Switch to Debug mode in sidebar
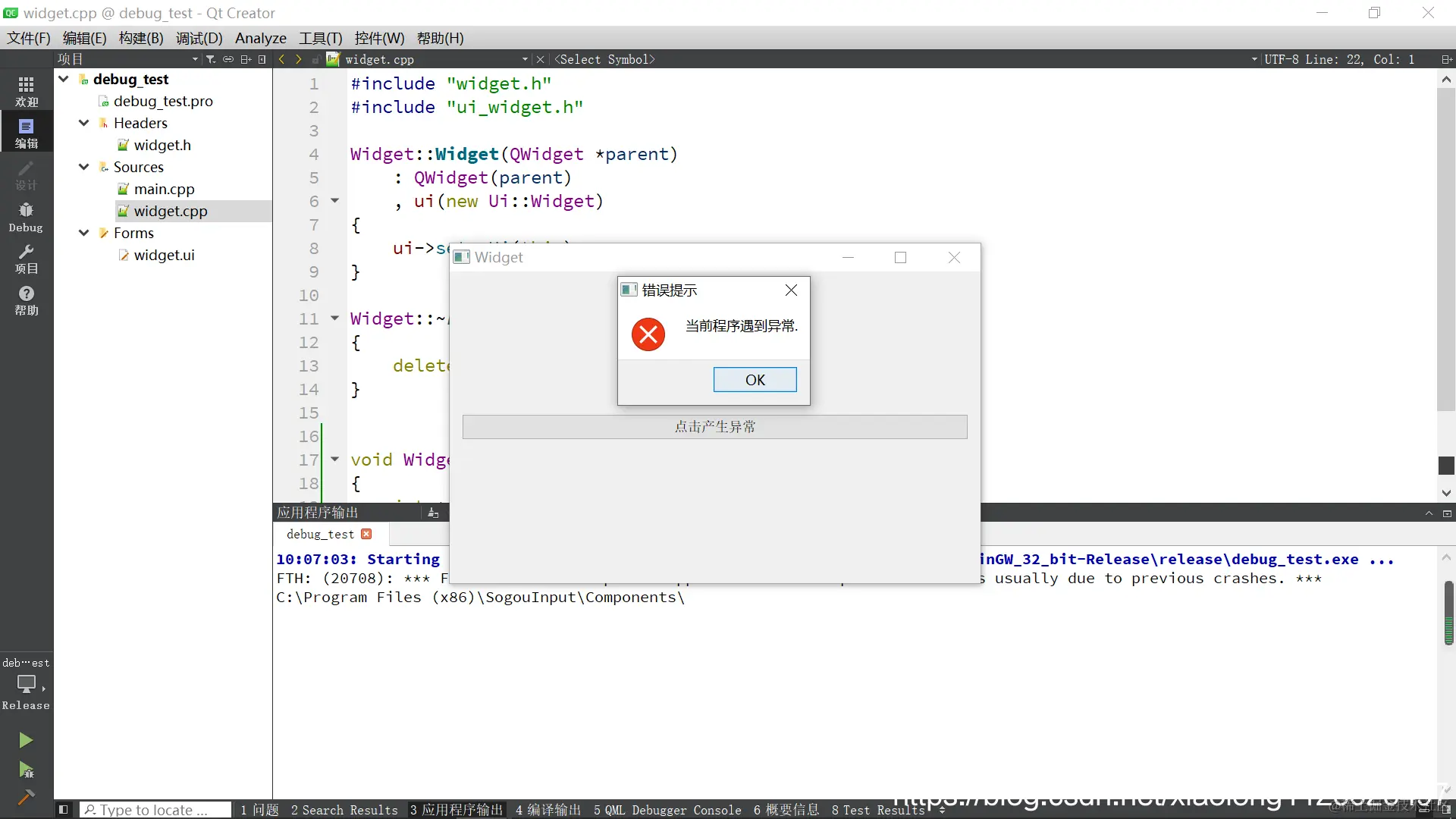 point(26,217)
